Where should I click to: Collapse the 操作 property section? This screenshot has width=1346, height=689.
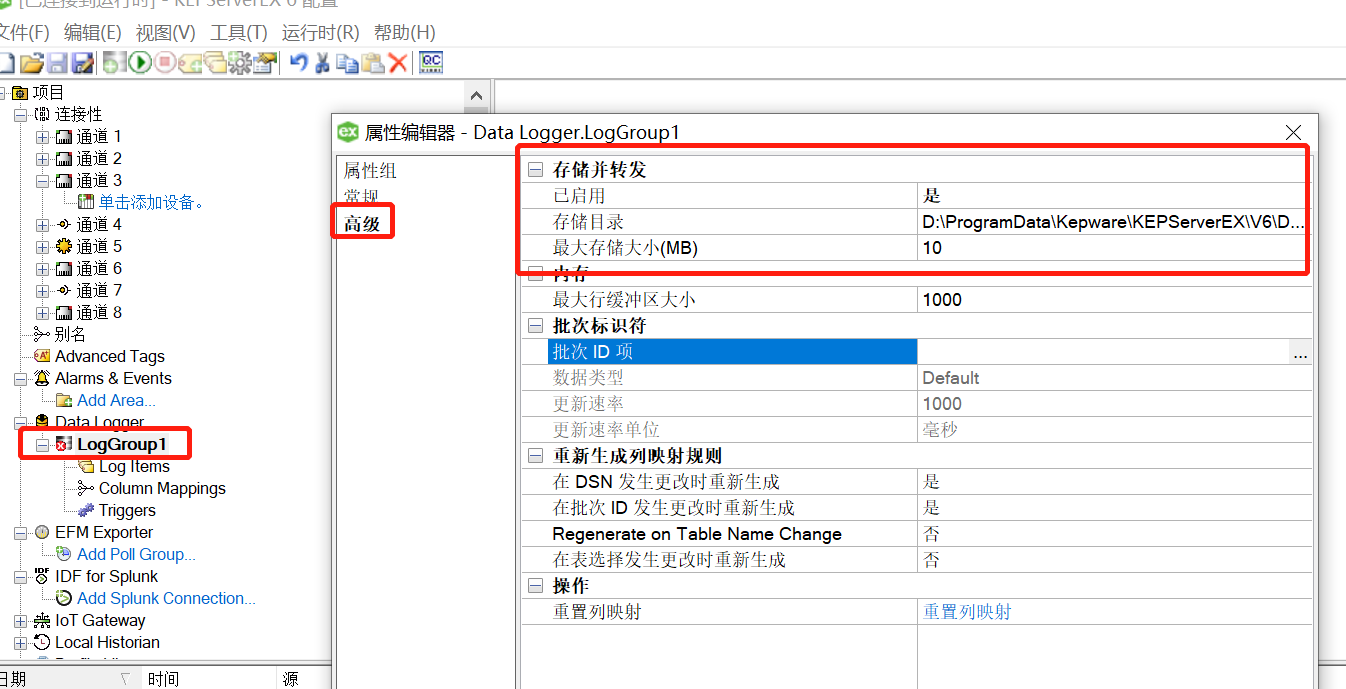coord(535,586)
